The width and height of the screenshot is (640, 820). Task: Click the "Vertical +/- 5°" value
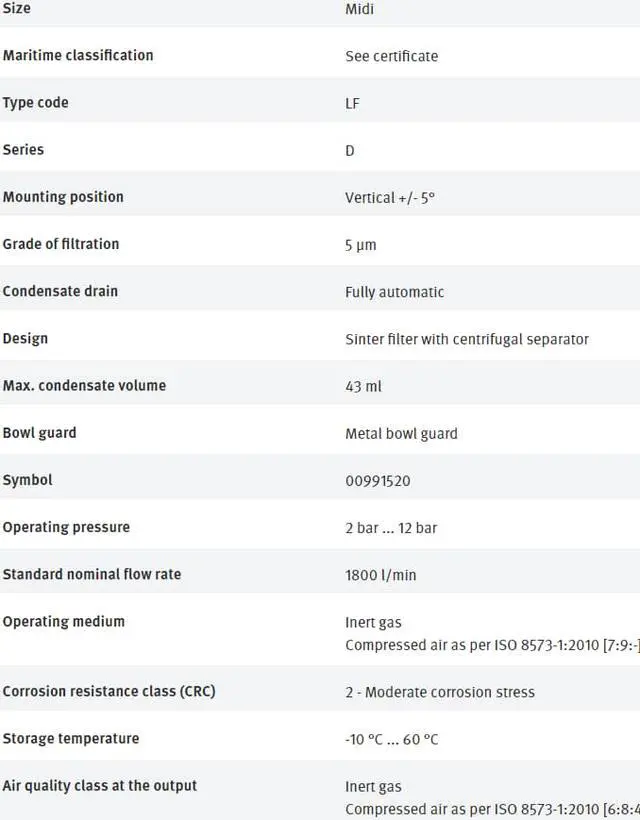390,198
